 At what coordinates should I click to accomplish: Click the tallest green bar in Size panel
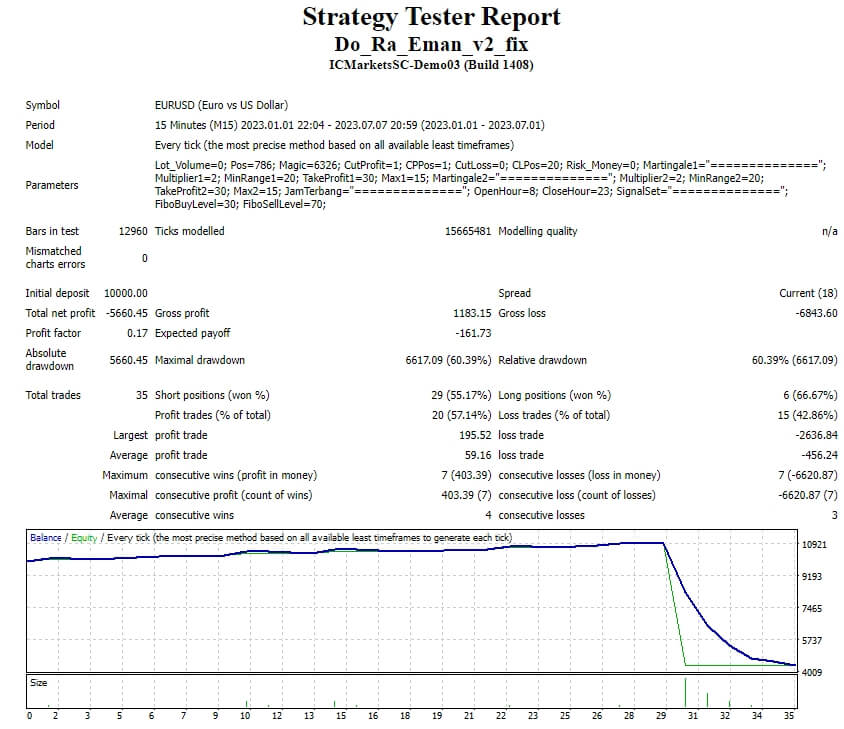(x=685, y=691)
